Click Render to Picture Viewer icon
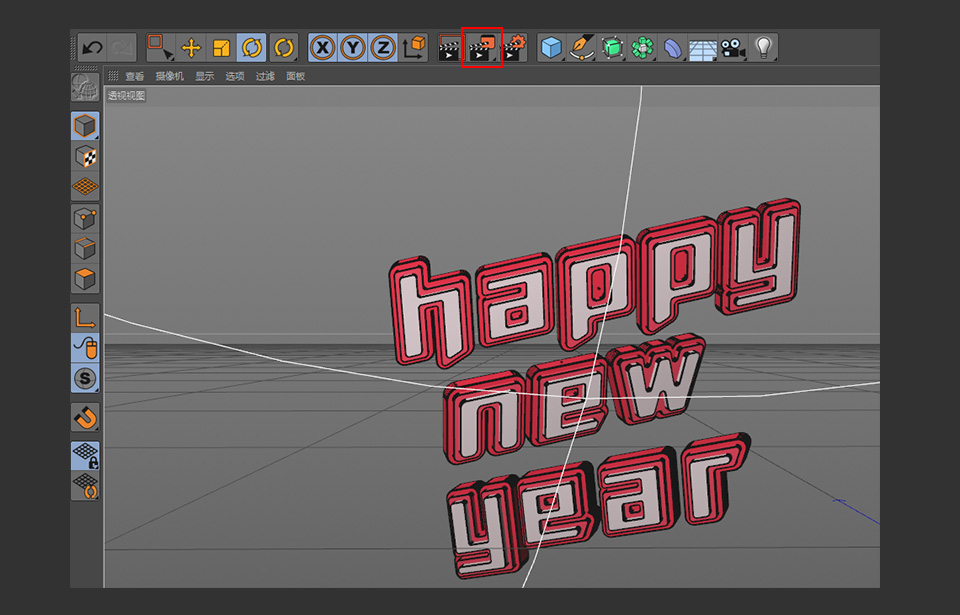Screen dimensions: 960x615 pyautogui.click(x=482, y=48)
